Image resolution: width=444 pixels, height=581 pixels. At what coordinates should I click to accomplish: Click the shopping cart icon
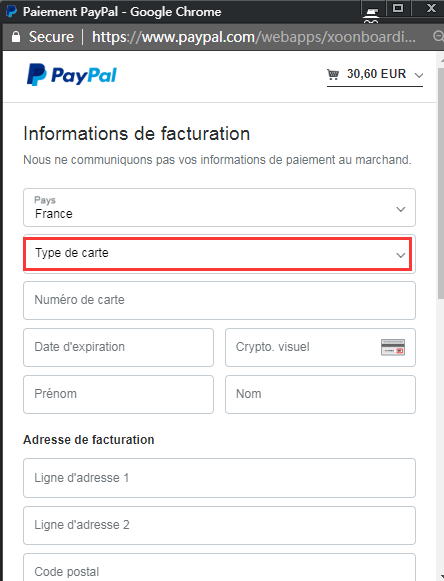[x=333, y=74]
